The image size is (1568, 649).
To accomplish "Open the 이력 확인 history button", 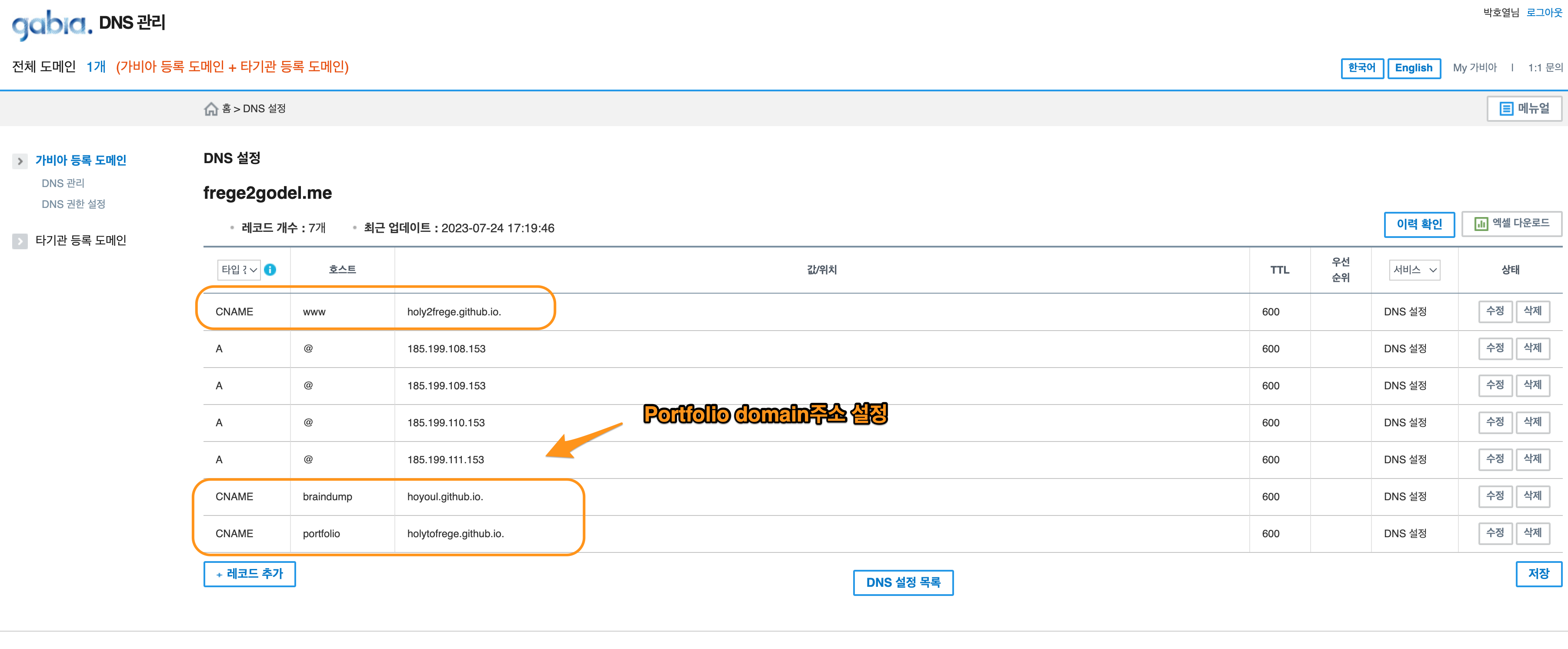I will coord(1418,224).
